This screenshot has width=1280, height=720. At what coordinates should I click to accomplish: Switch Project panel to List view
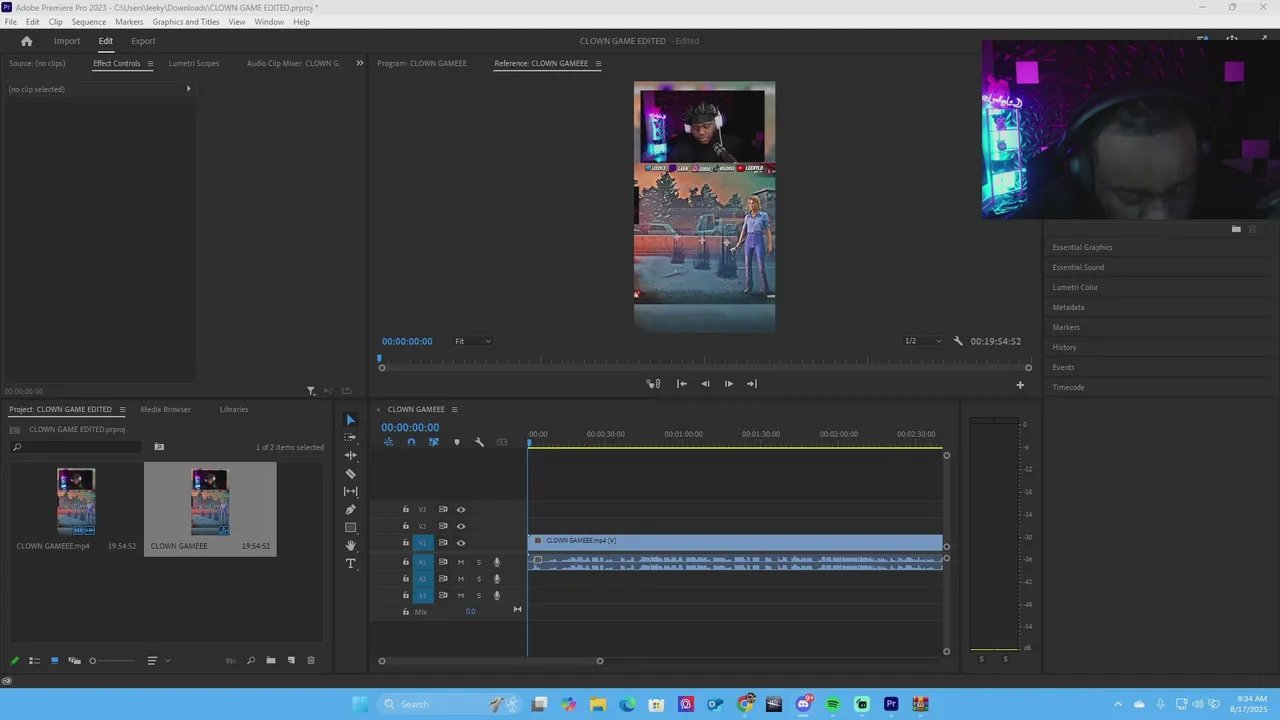click(x=34, y=660)
